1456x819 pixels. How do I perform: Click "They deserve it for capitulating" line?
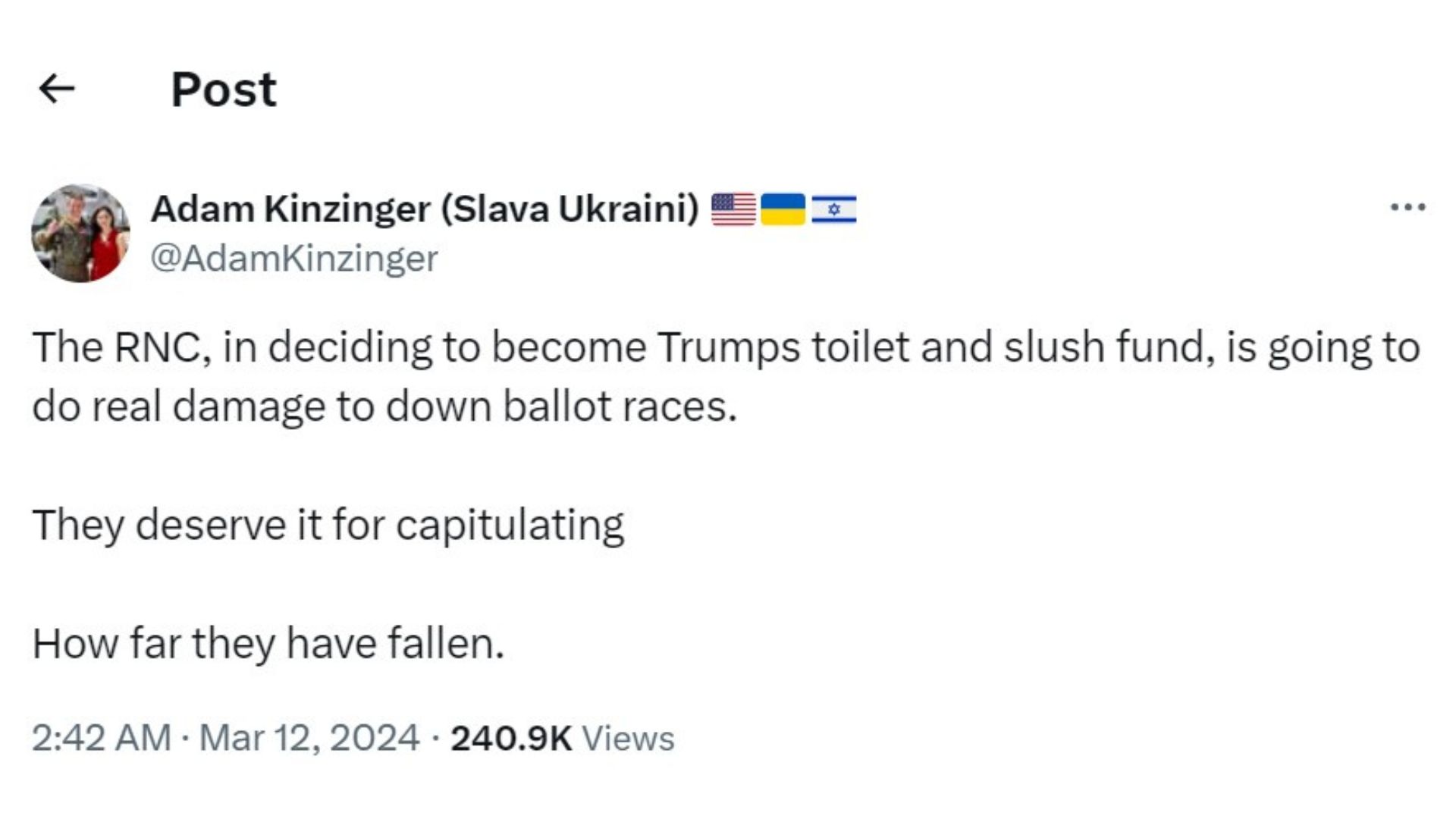(x=328, y=525)
